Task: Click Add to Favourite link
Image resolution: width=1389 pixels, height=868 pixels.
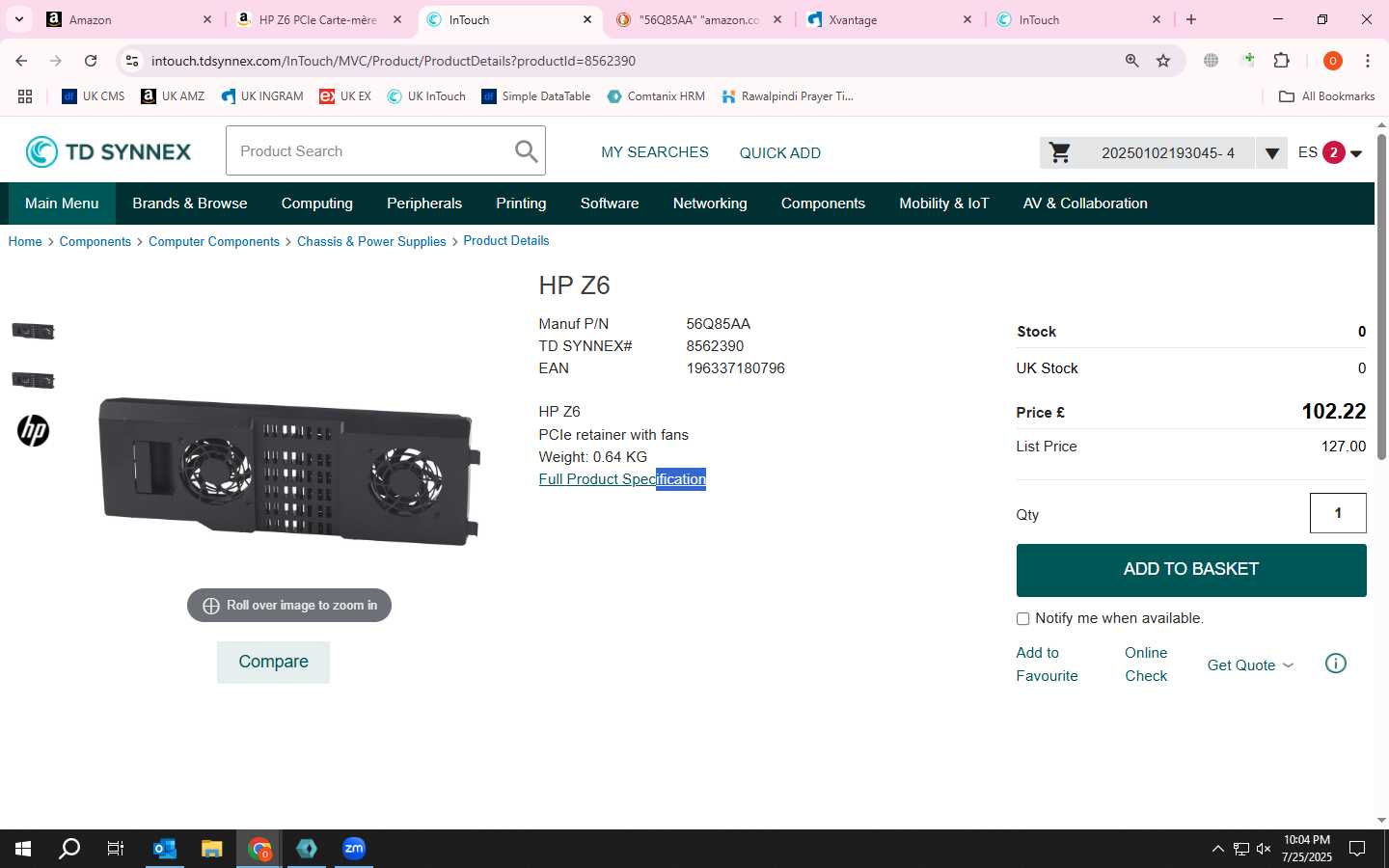Action: tap(1047, 665)
